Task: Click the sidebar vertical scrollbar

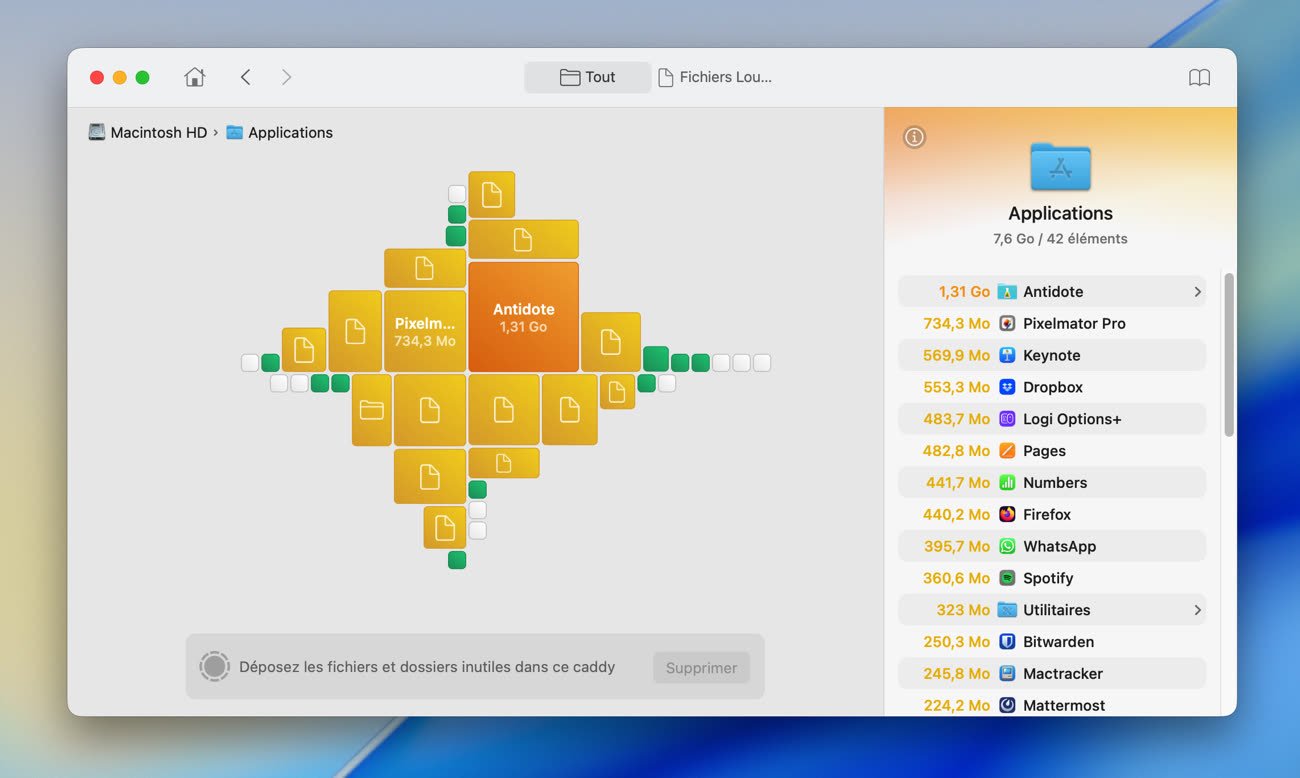Action: (x=1229, y=354)
